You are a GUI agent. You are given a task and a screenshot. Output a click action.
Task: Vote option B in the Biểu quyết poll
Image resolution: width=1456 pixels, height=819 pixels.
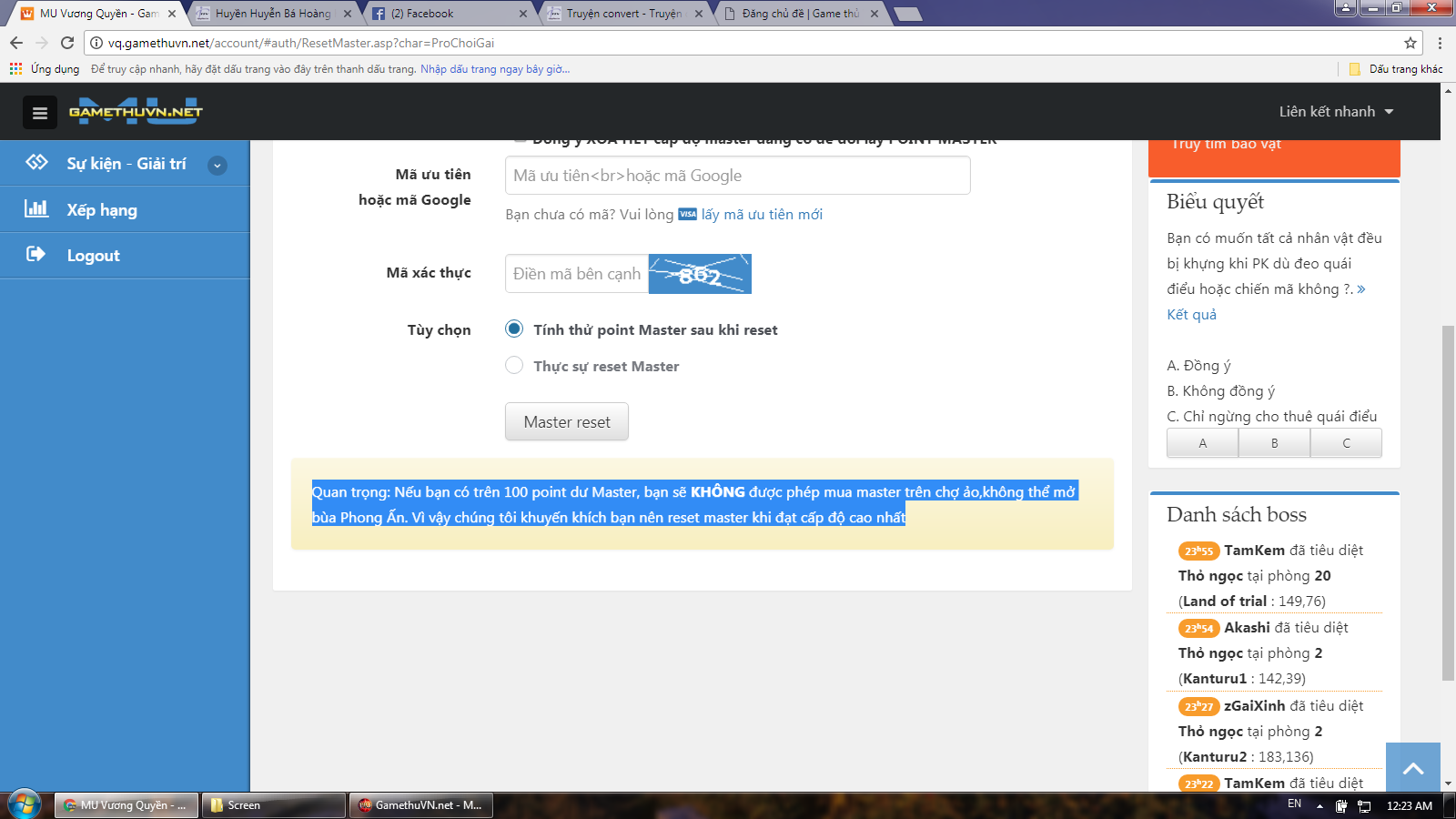coord(1274,443)
